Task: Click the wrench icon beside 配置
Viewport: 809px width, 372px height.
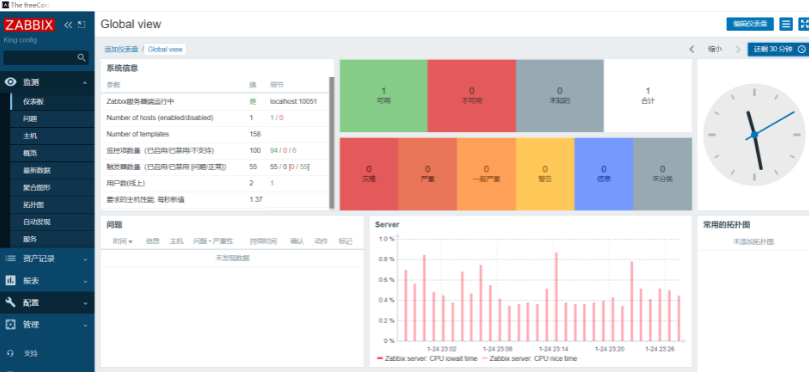Action: coord(10,302)
